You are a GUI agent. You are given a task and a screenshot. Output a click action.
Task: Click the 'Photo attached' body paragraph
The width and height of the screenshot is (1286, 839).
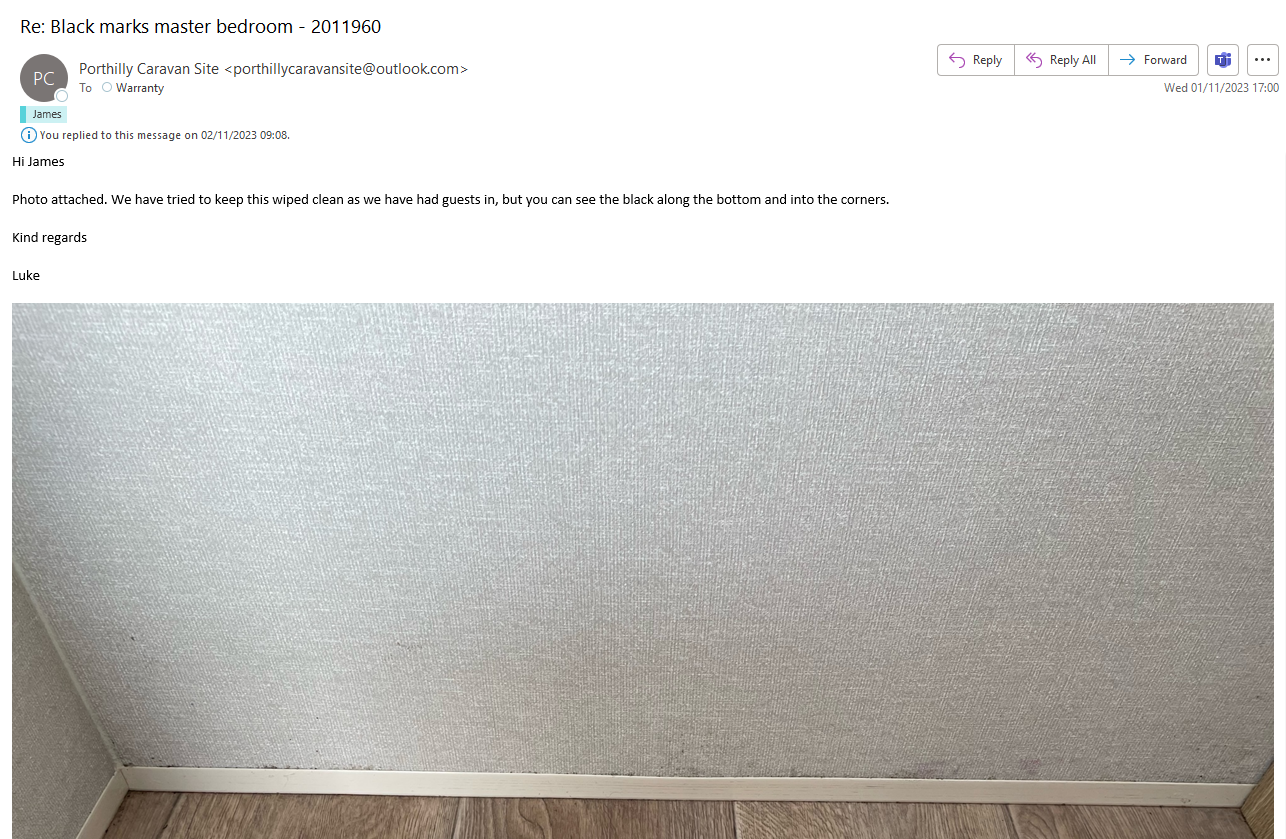450,199
